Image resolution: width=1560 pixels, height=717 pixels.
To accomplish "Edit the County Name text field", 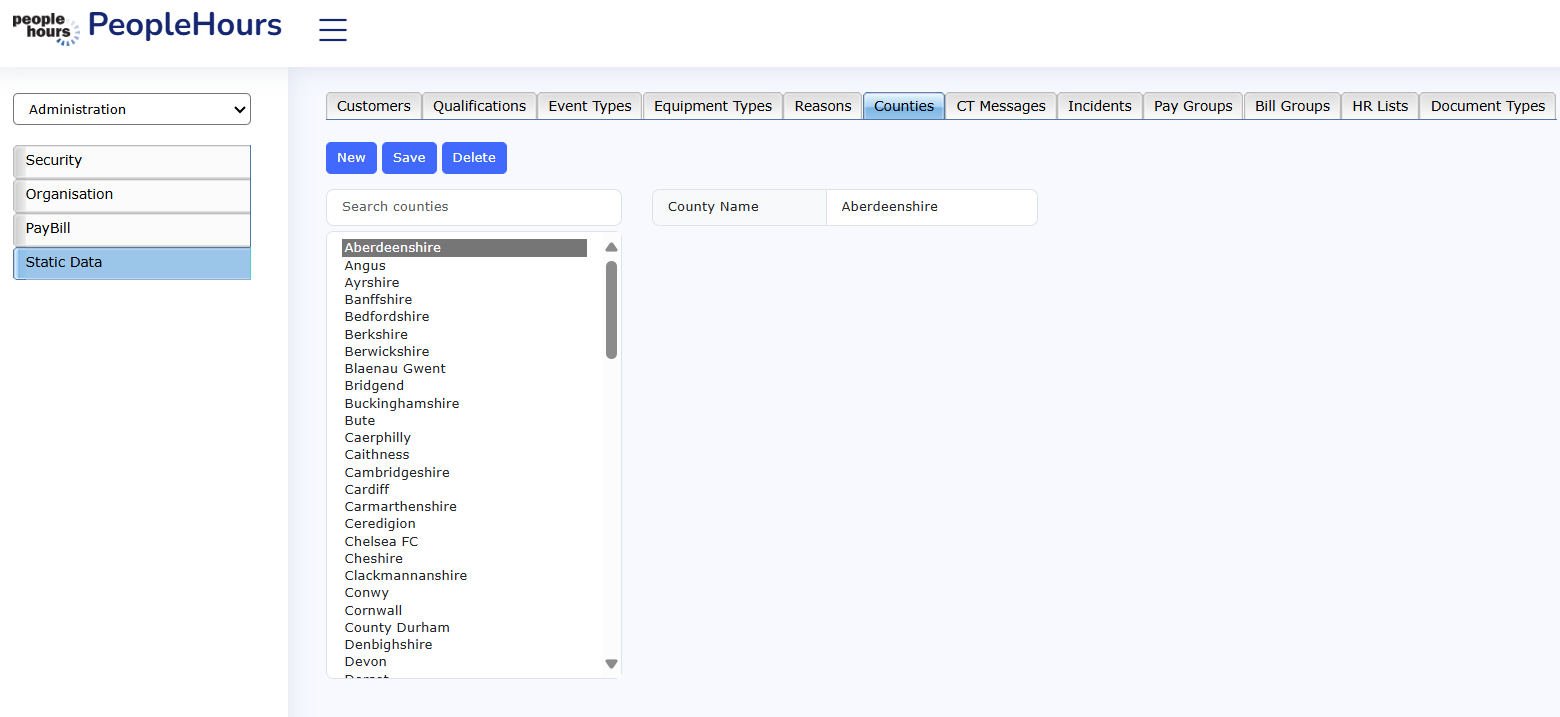I will click(930, 207).
